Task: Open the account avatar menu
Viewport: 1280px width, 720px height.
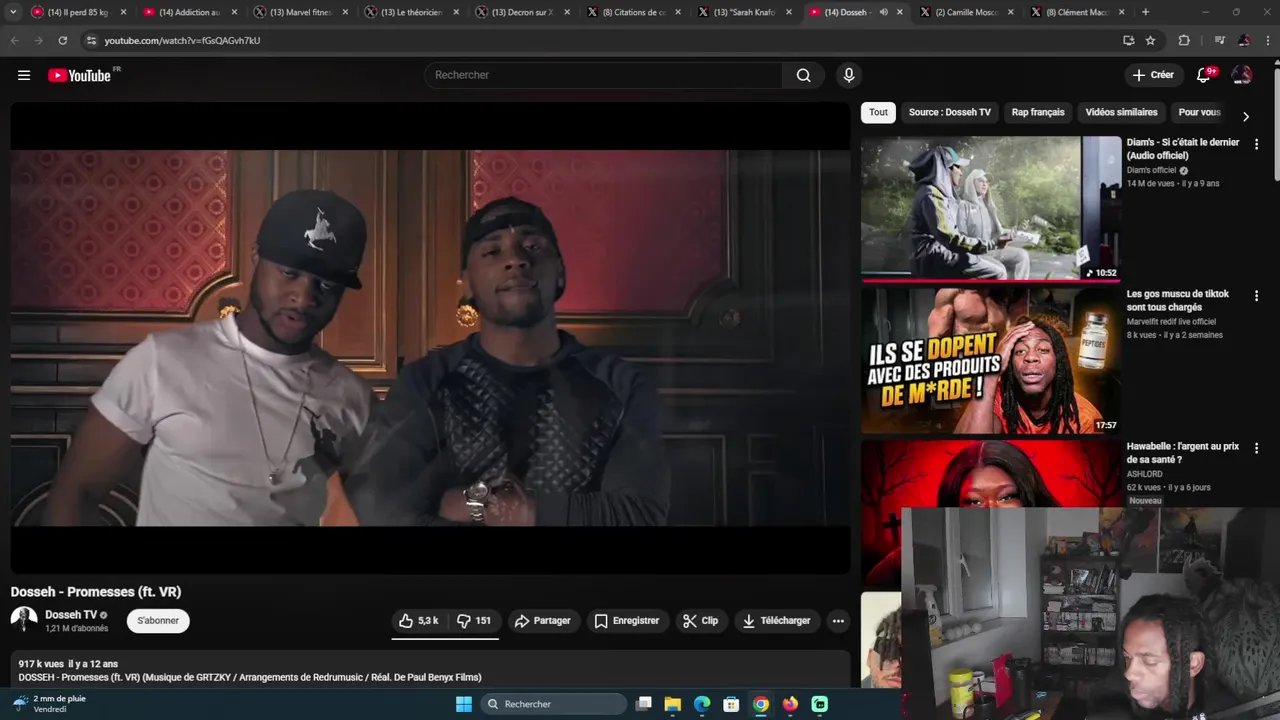Action: coord(1242,75)
